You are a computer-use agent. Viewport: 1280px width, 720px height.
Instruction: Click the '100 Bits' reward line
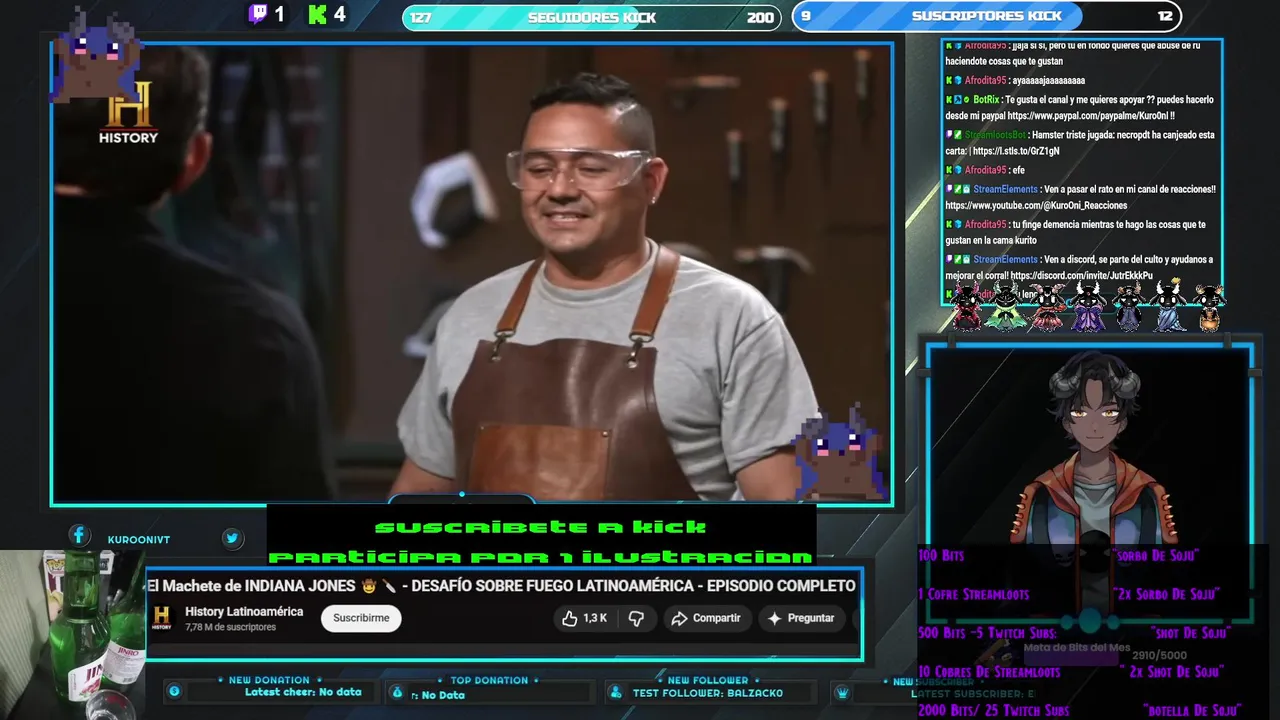pos(941,555)
